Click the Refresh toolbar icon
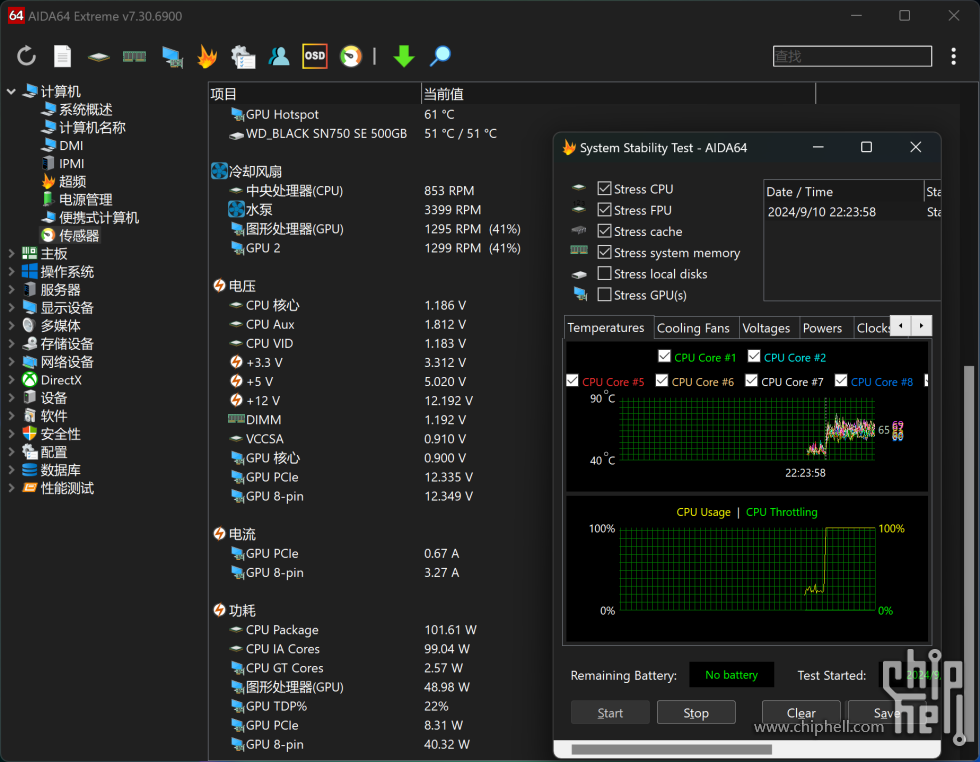Image resolution: width=980 pixels, height=762 pixels. pyautogui.click(x=26, y=56)
